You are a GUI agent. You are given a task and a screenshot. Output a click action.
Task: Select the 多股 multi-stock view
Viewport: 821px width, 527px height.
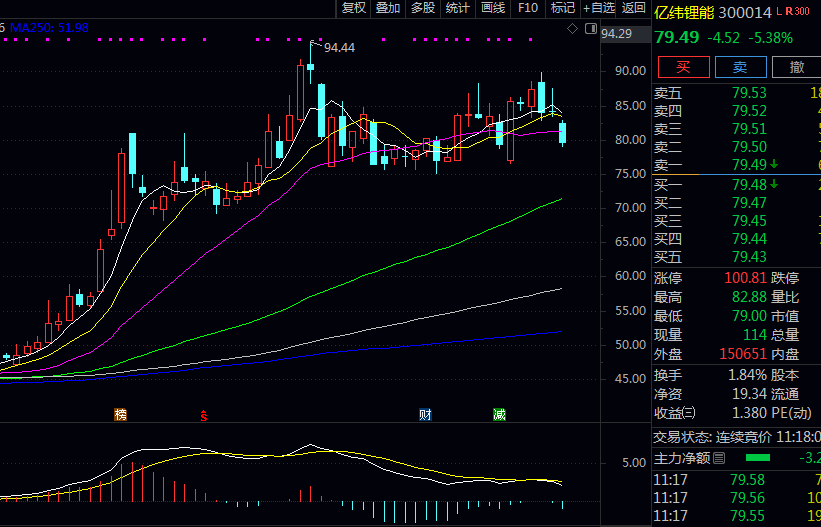(423, 8)
